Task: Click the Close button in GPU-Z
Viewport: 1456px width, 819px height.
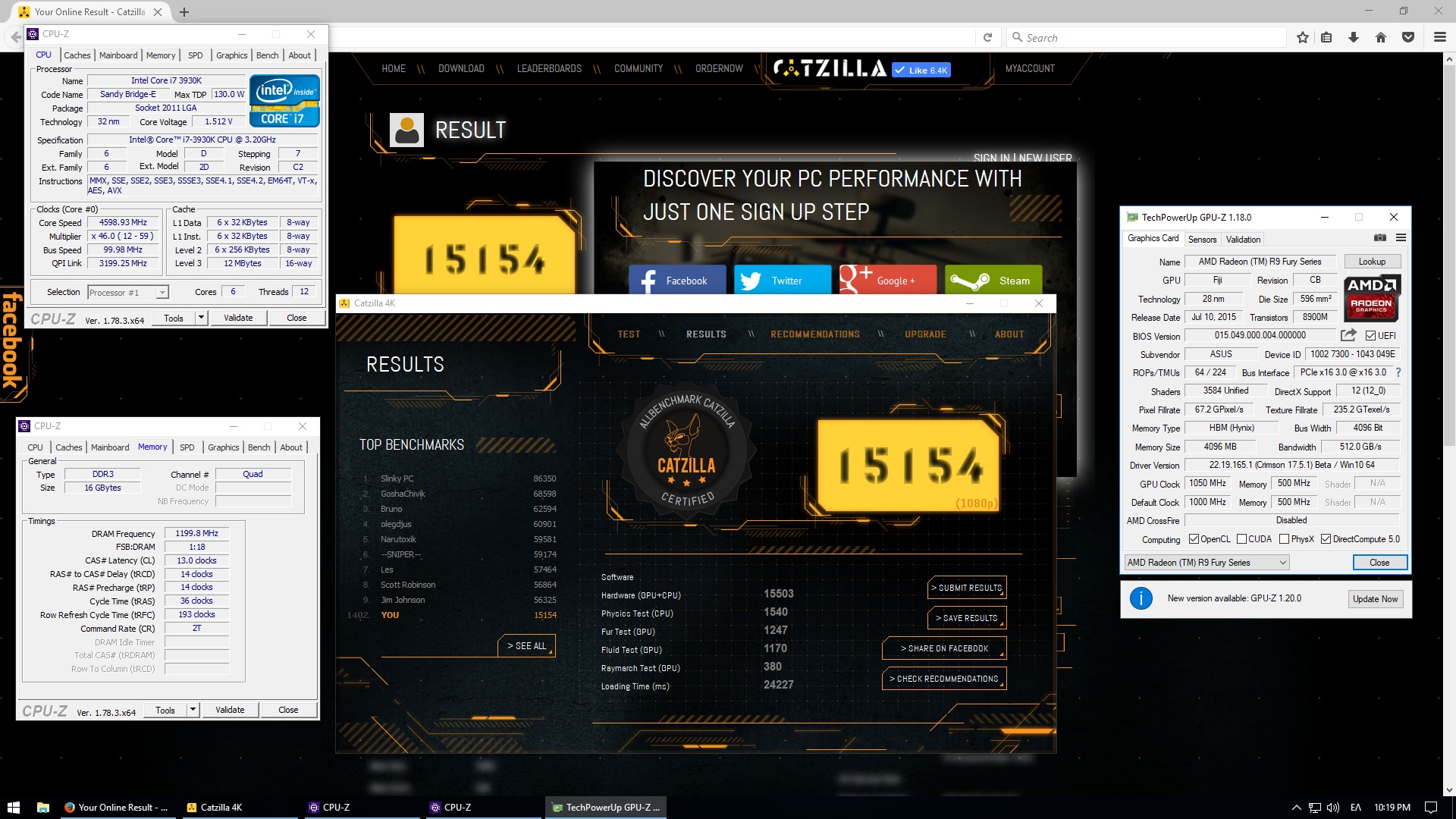Action: (x=1379, y=563)
